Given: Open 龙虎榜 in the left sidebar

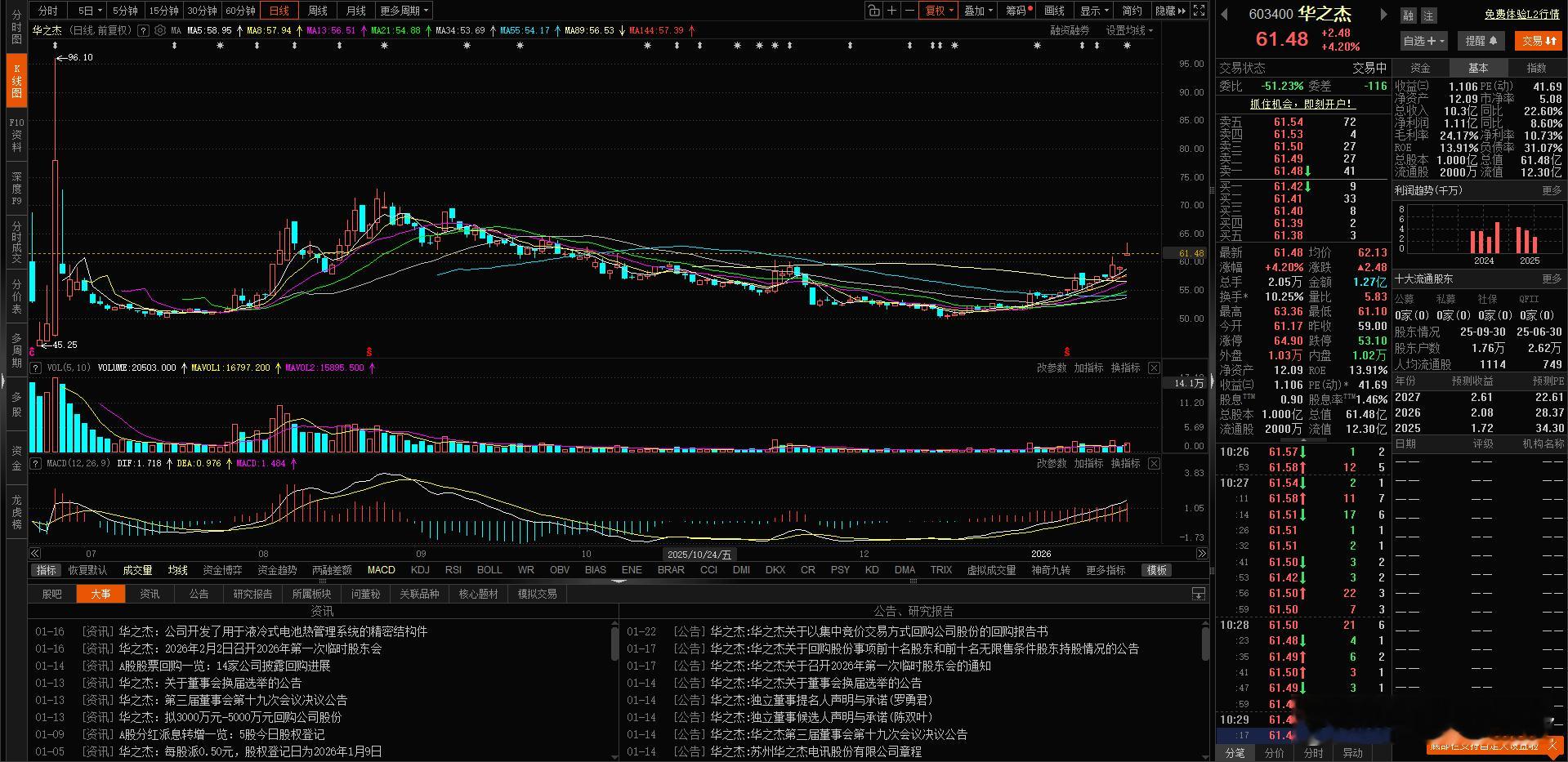Looking at the screenshot, I should point(16,511).
